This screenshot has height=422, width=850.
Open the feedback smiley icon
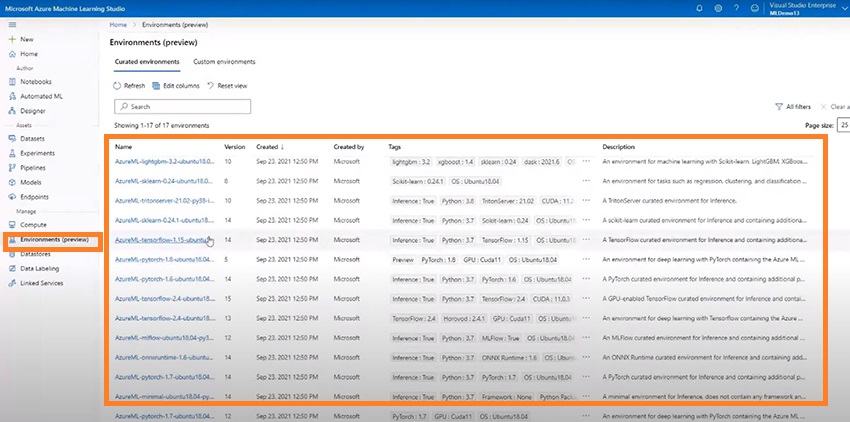[755, 8]
